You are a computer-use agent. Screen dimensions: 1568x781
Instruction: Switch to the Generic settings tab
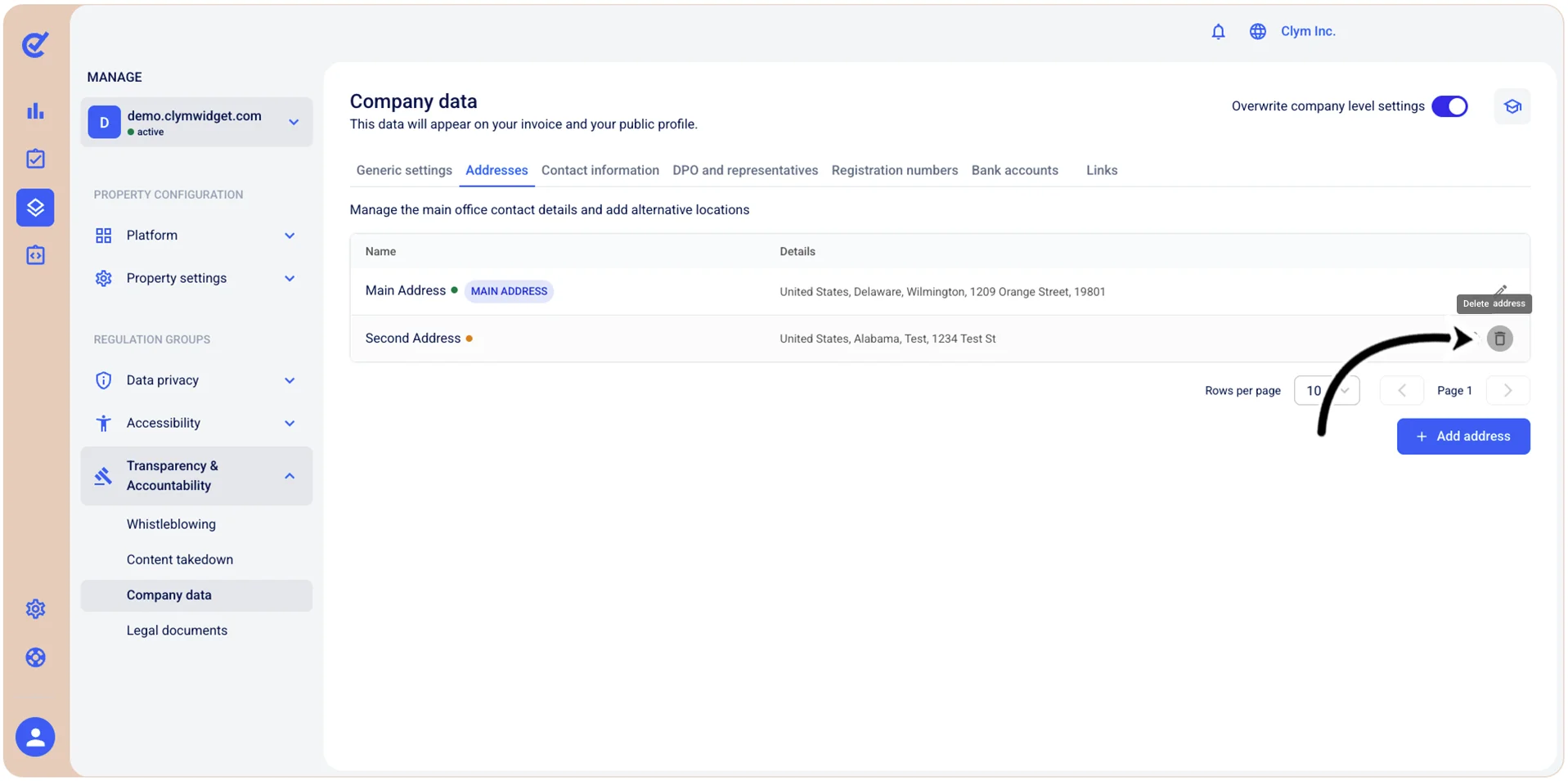404,170
